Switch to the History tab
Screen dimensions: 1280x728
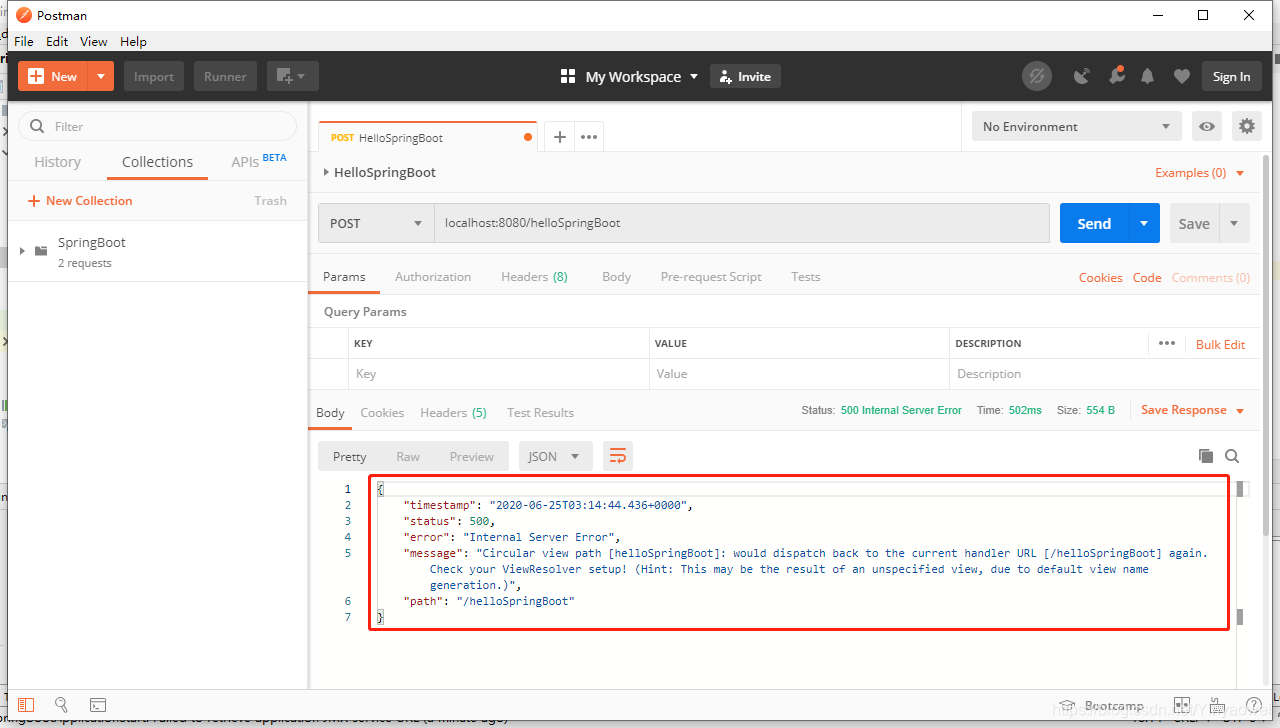pyautogui.click(x=57, y=162)
